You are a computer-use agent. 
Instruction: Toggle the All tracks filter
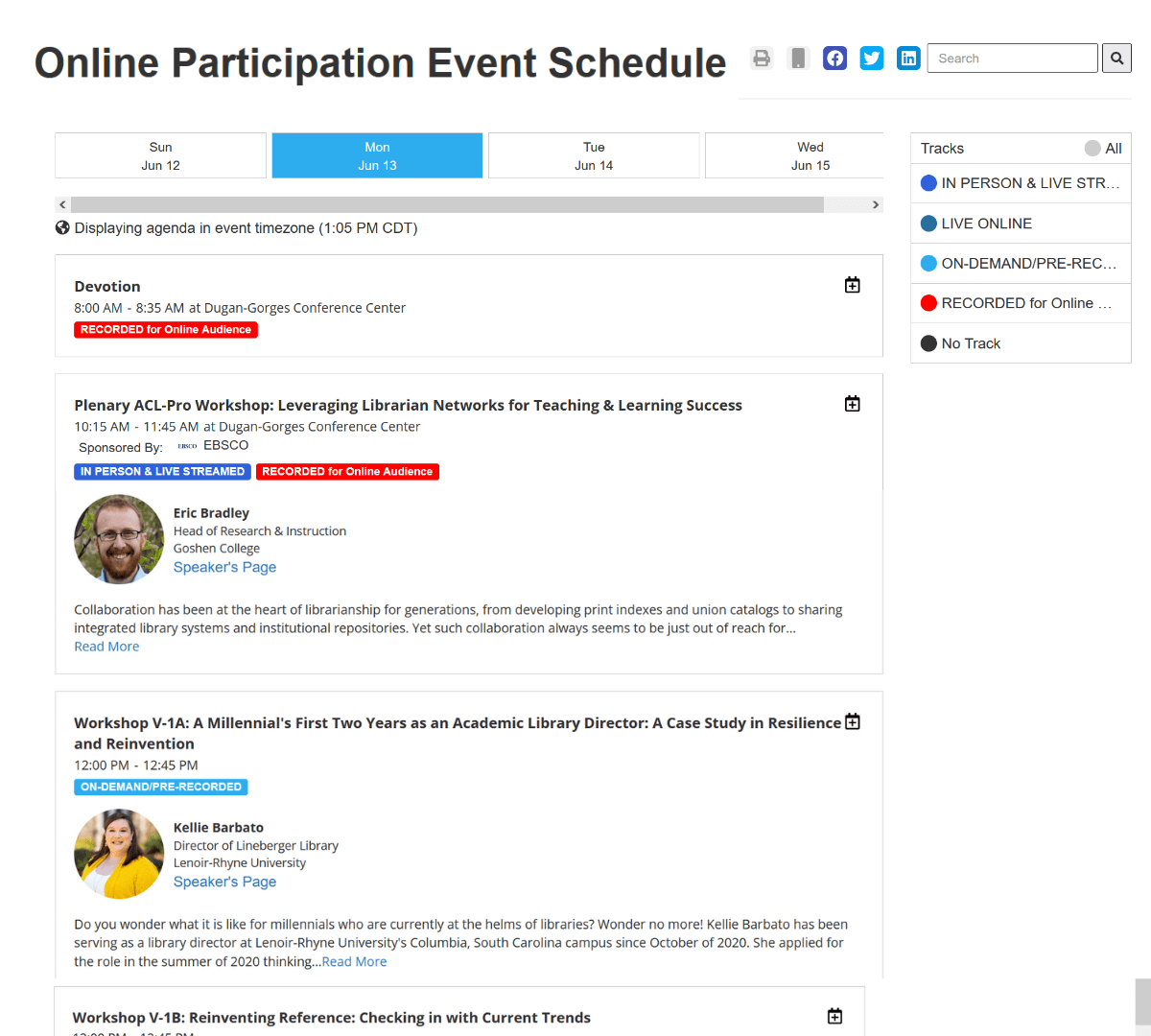[1103, 149]
